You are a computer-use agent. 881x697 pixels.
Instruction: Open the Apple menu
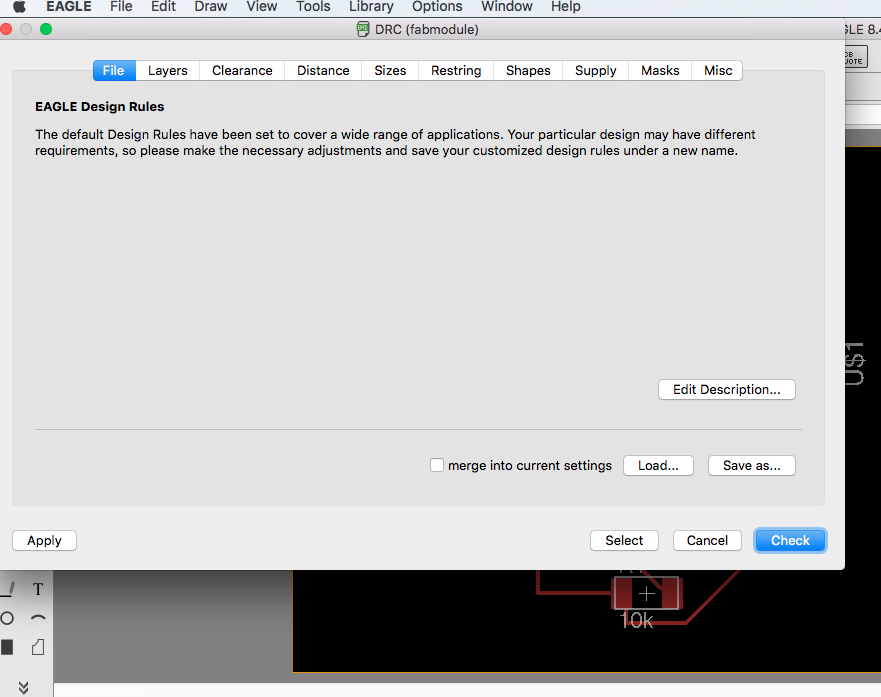click(20, 7)
